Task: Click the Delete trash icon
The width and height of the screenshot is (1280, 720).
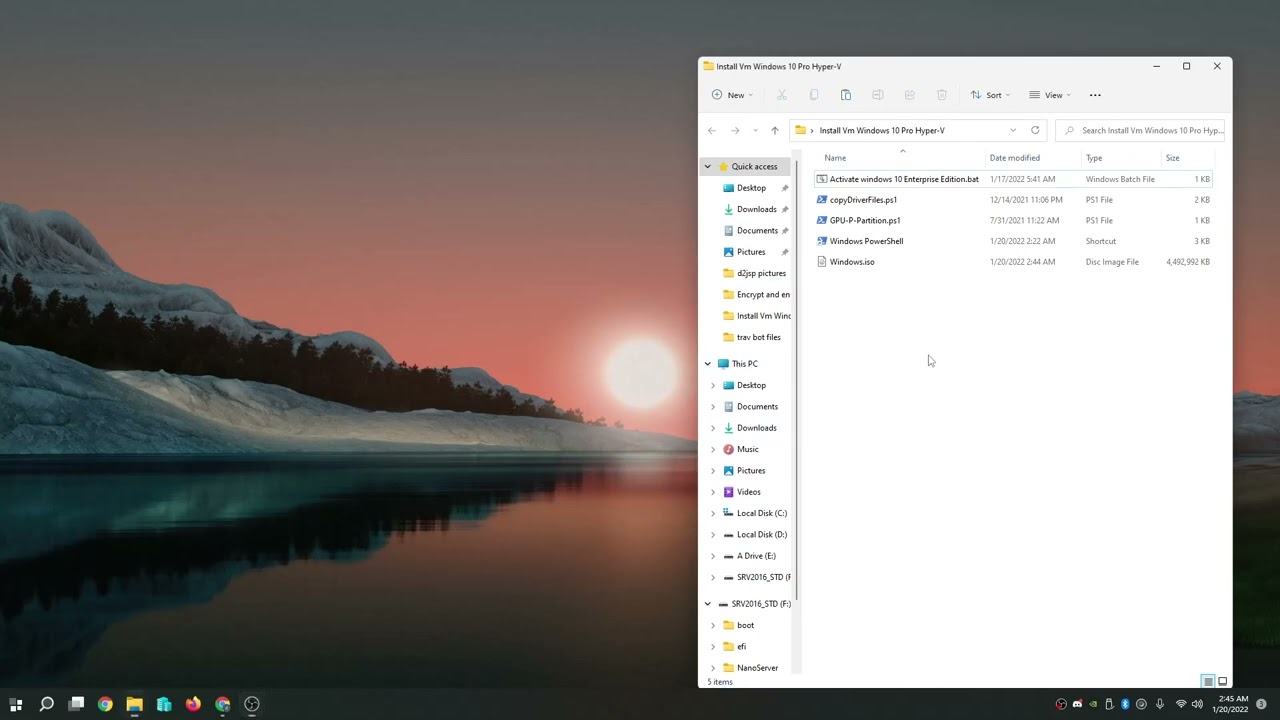Action: 942,95
